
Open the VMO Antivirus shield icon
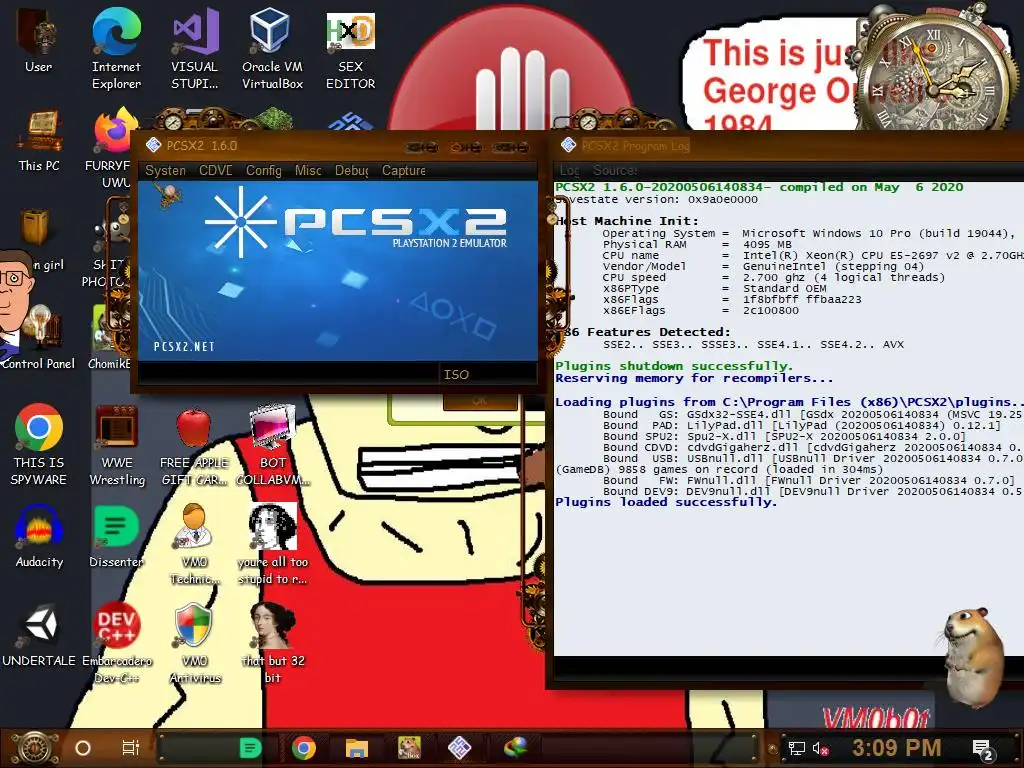(x=195, y=643)
